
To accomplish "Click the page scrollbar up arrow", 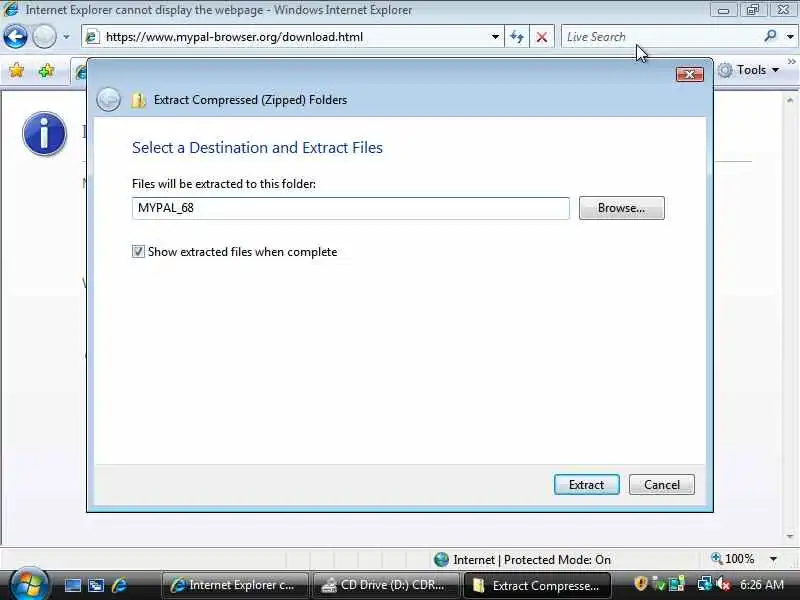I will [x=790, y=100].
